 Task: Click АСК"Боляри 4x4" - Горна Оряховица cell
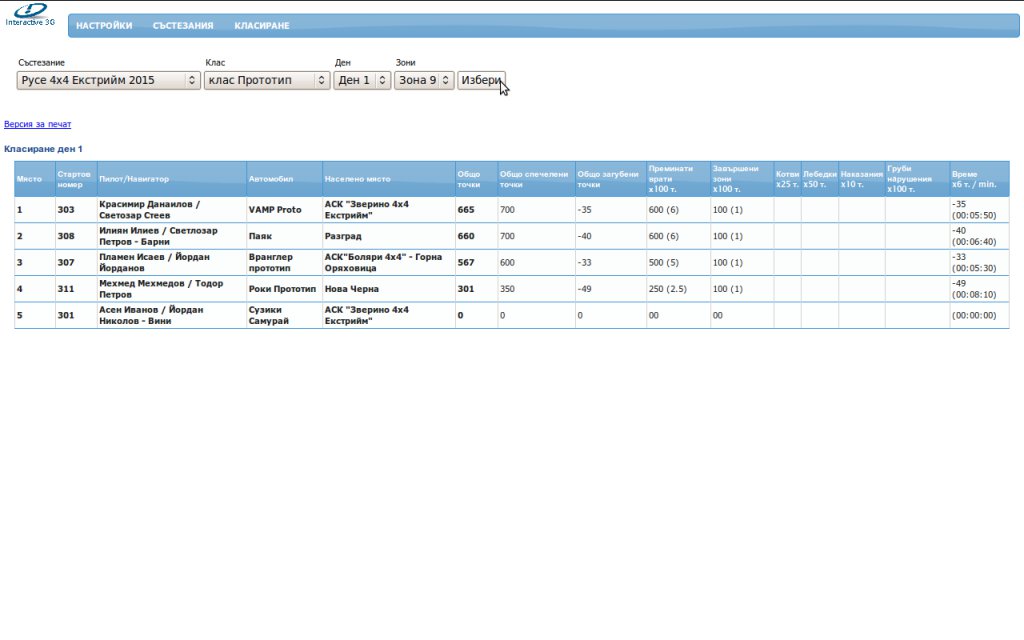[x=389, y=263]
